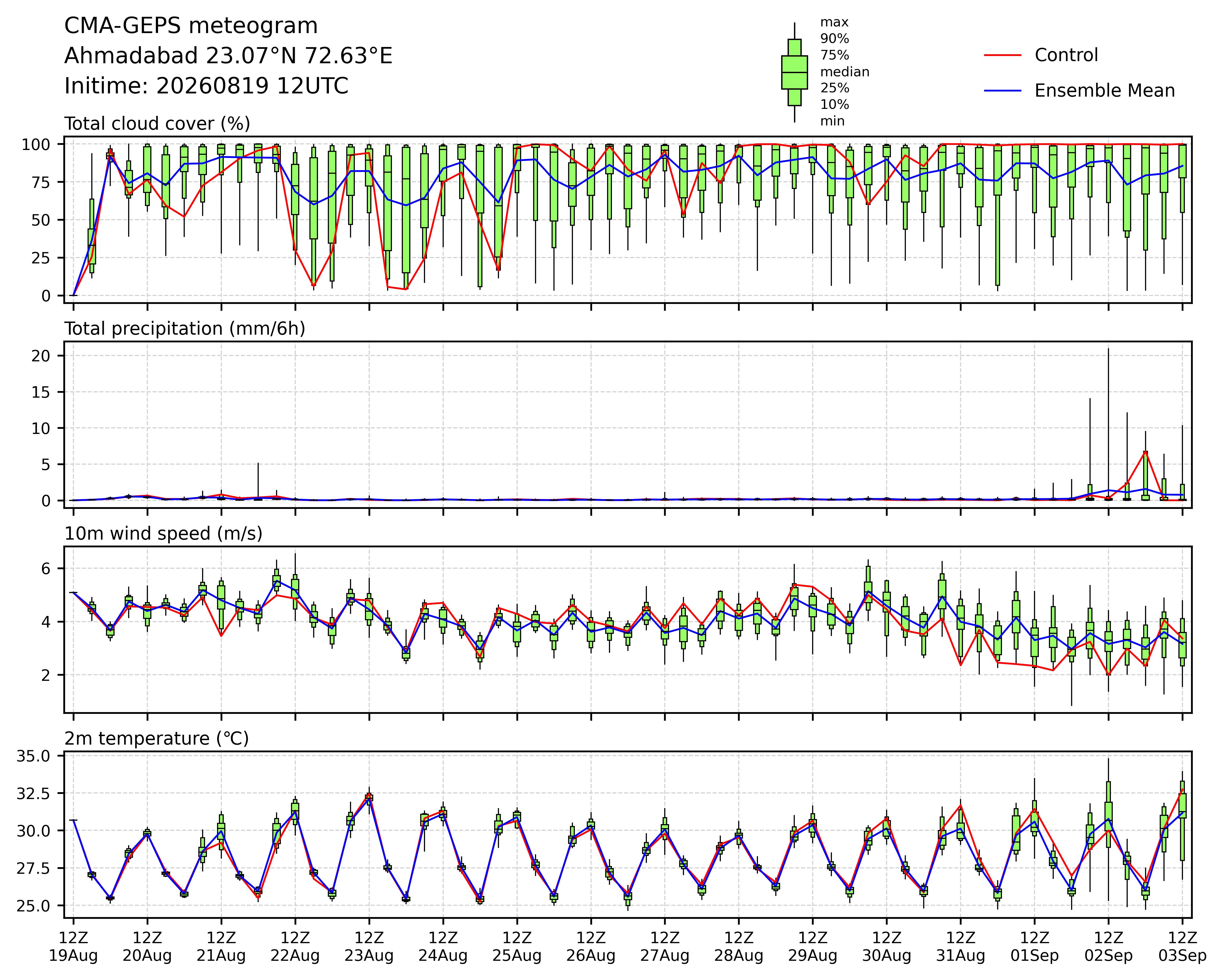Click the Total precipitation panel title

tap(185, 329)
